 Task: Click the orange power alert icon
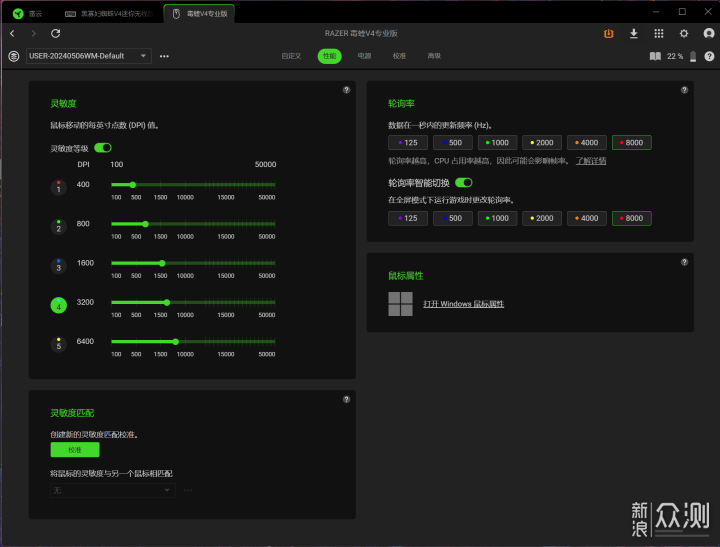click(x=608, y=34)
